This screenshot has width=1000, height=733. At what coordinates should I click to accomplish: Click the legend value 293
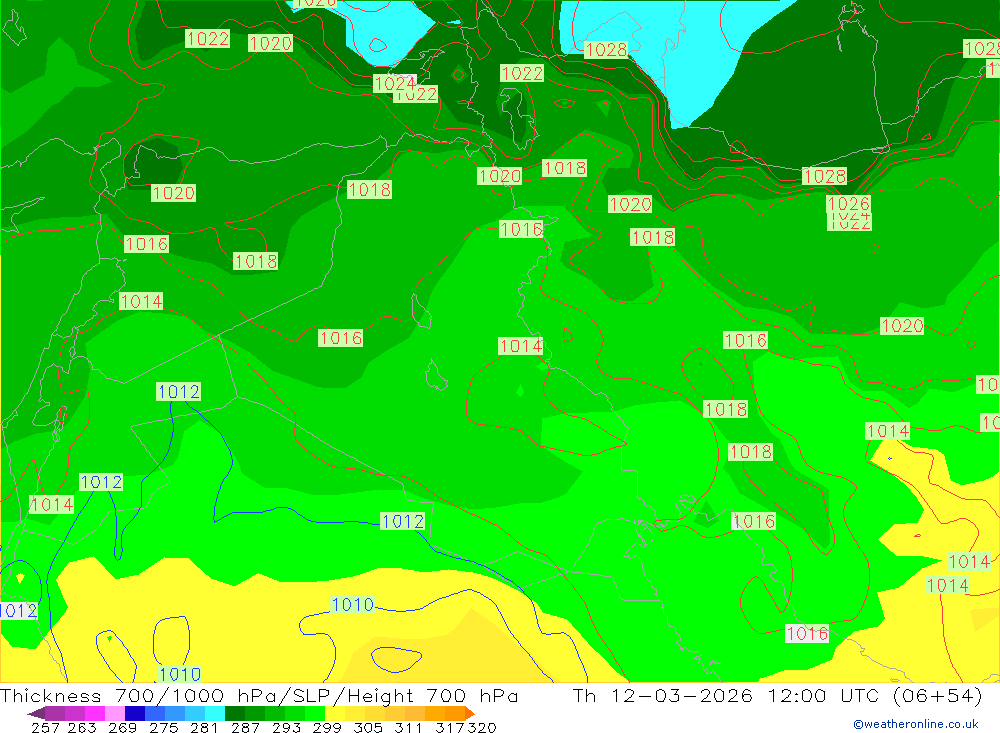coord(286,727)
